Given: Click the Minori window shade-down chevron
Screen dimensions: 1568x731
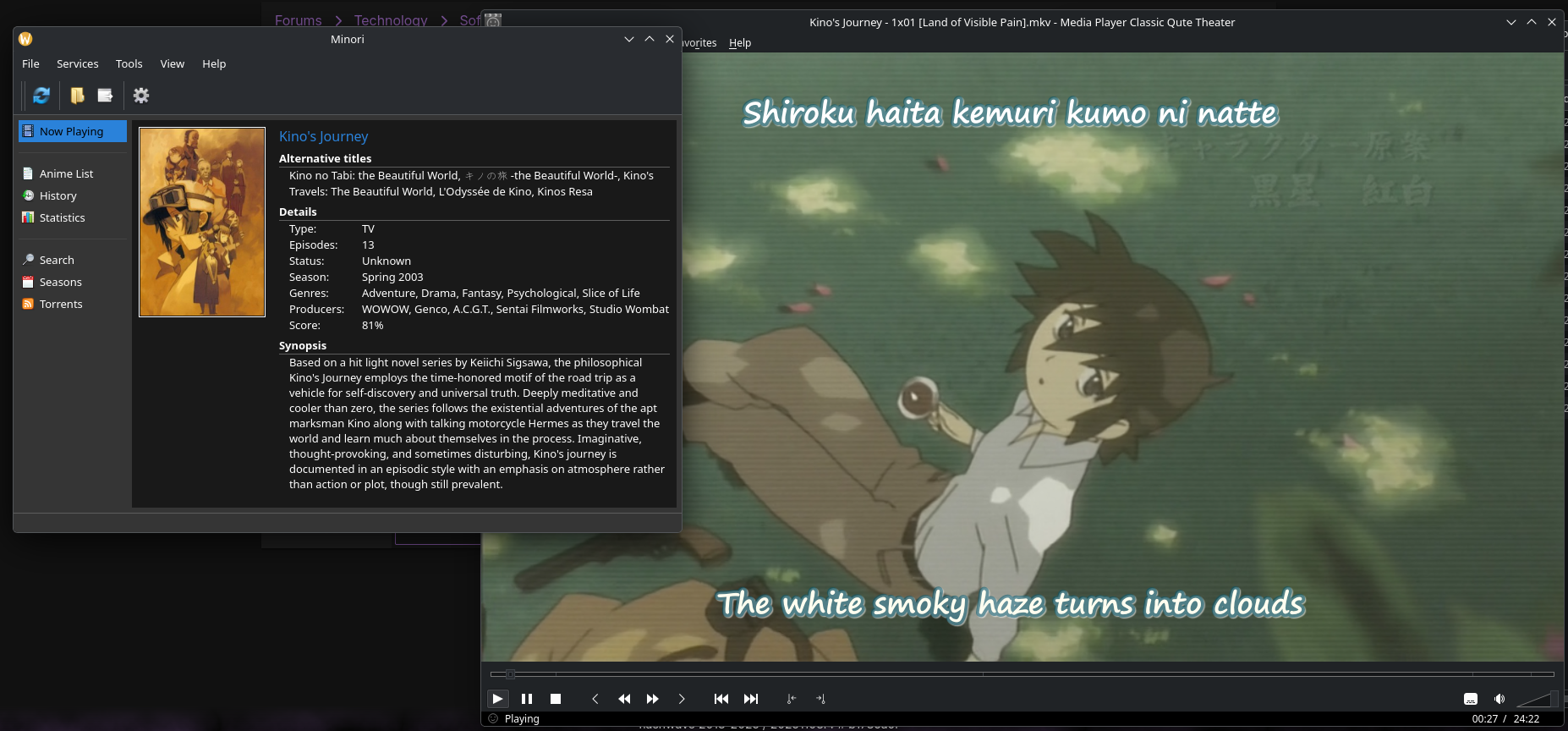Looking at the screenshot, I should [629, 39].
